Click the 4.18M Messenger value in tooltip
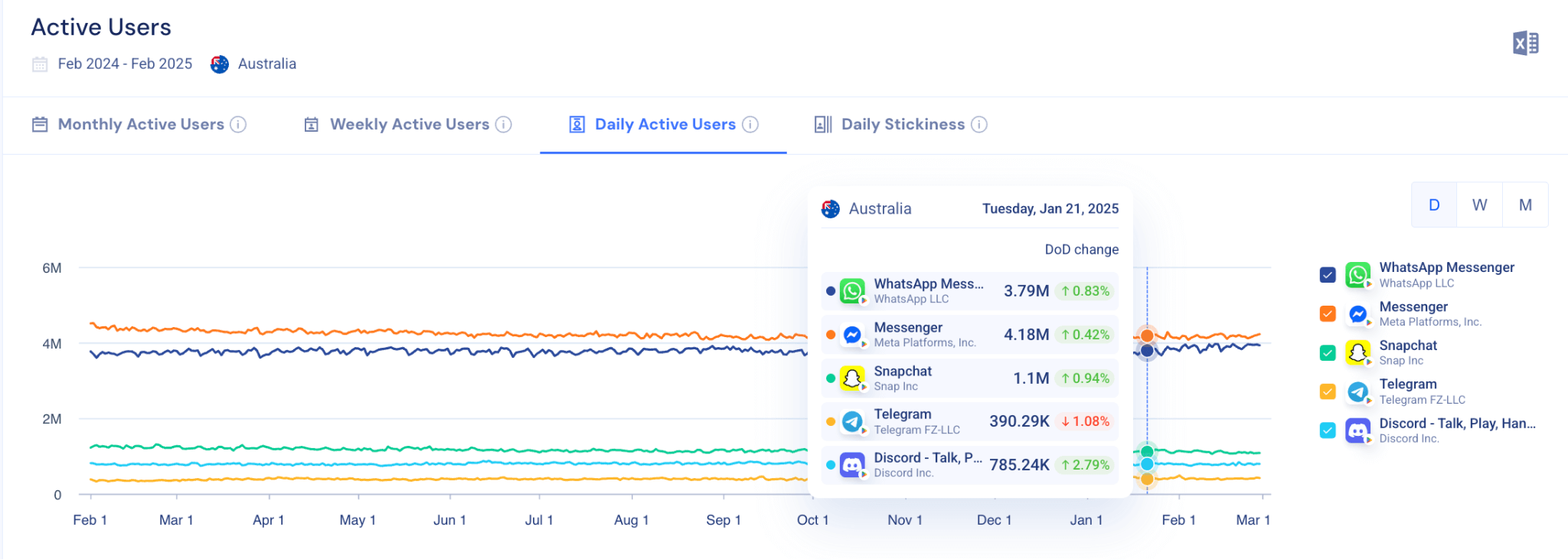 tap(1027, 335)
